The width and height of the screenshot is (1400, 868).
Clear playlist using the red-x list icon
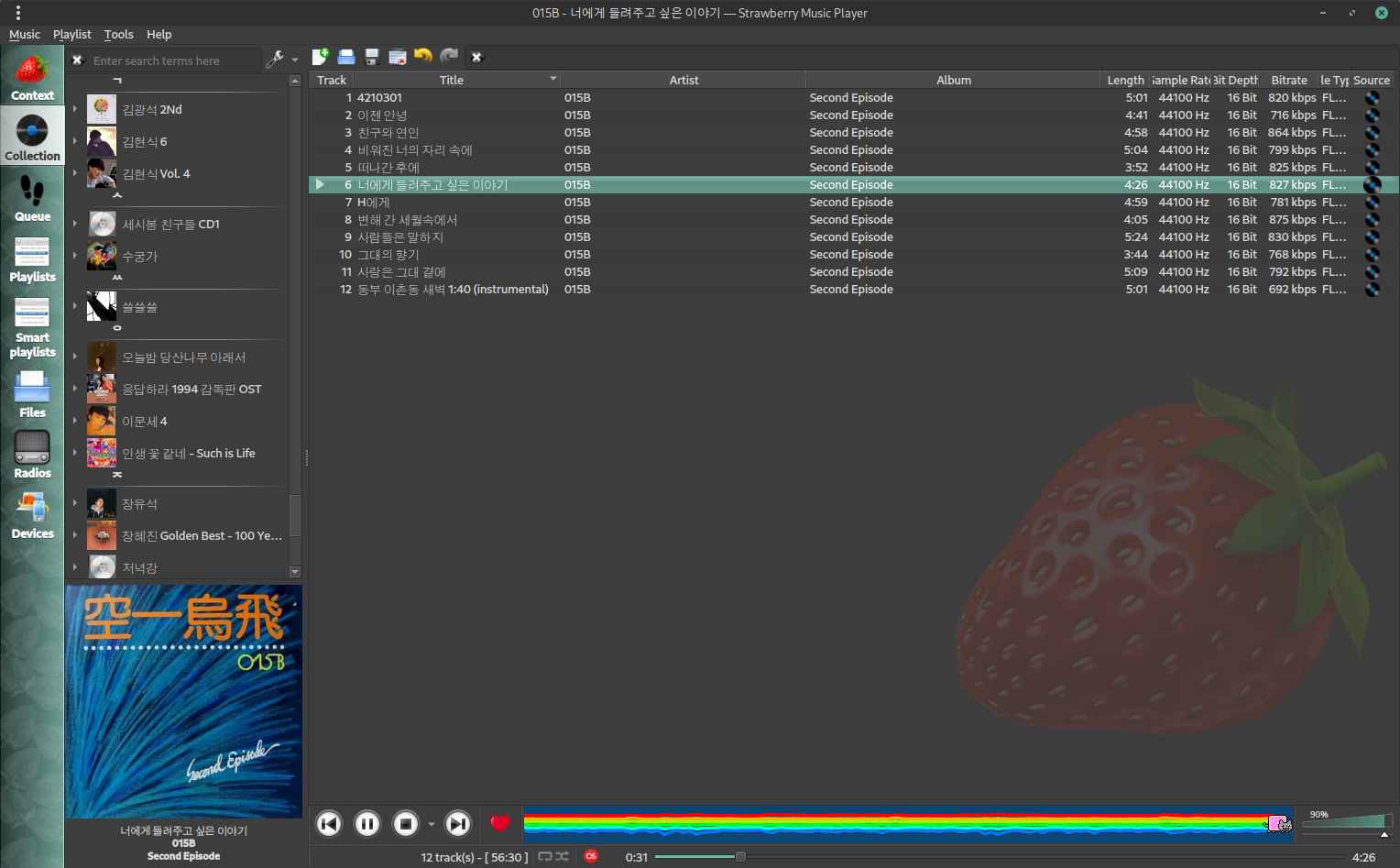click(398, 57)
